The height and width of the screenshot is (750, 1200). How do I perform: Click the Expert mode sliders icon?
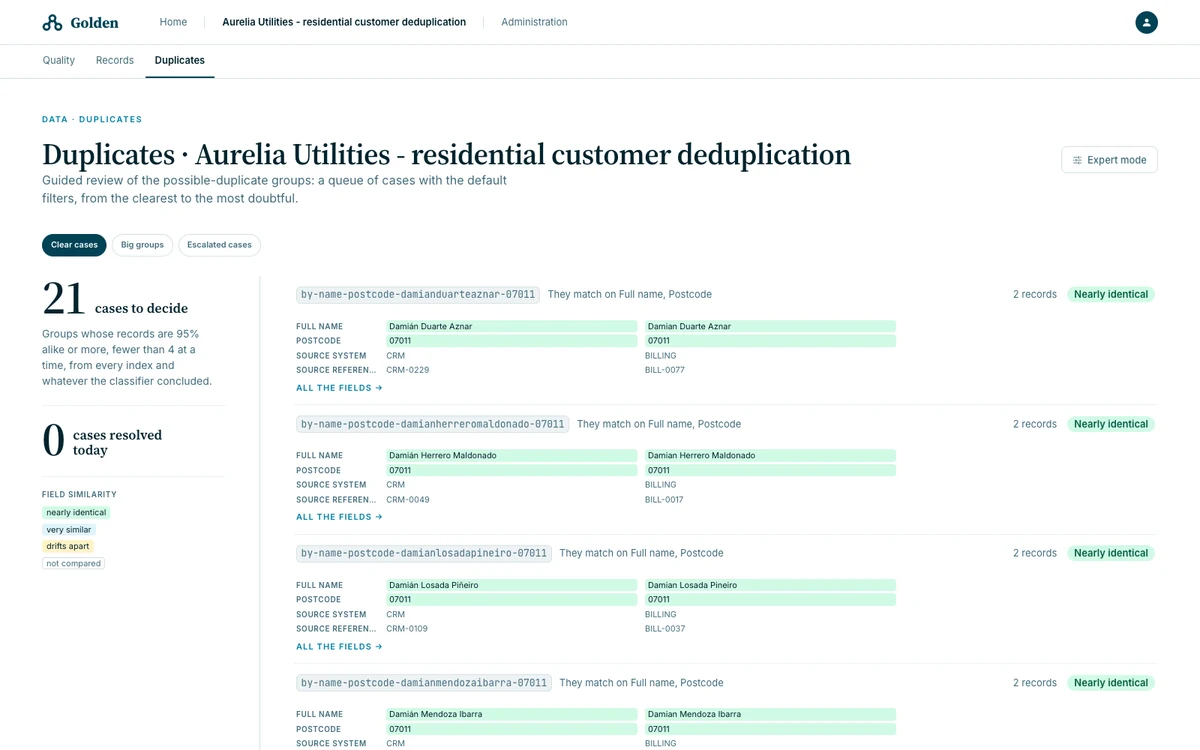pos(1077,160)
